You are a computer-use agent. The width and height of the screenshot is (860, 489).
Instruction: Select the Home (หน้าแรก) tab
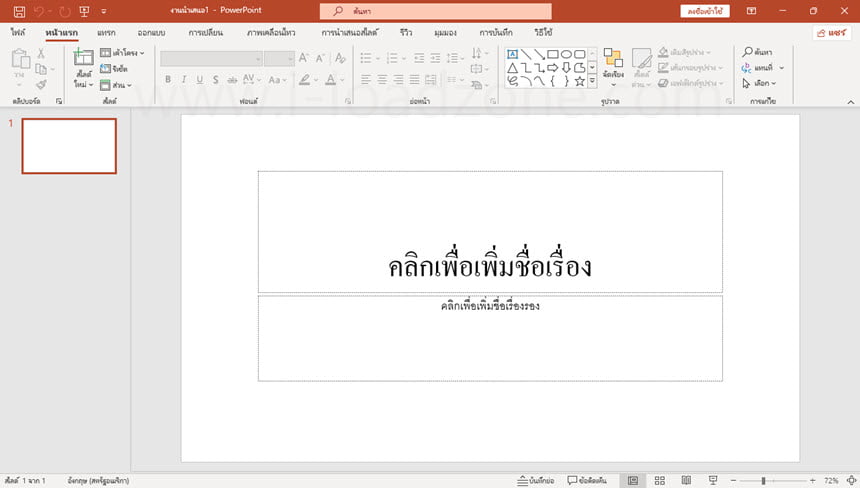pos(61,33)
